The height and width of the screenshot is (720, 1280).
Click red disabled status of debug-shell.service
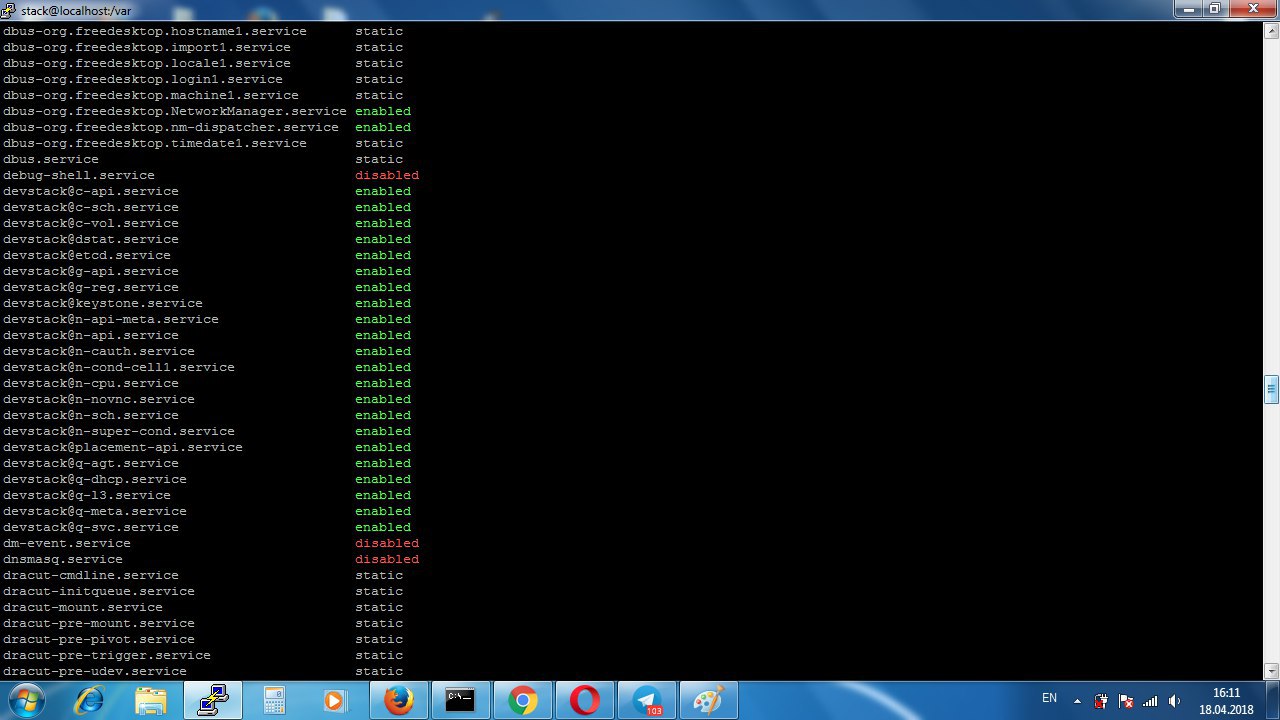click(387, 175)
